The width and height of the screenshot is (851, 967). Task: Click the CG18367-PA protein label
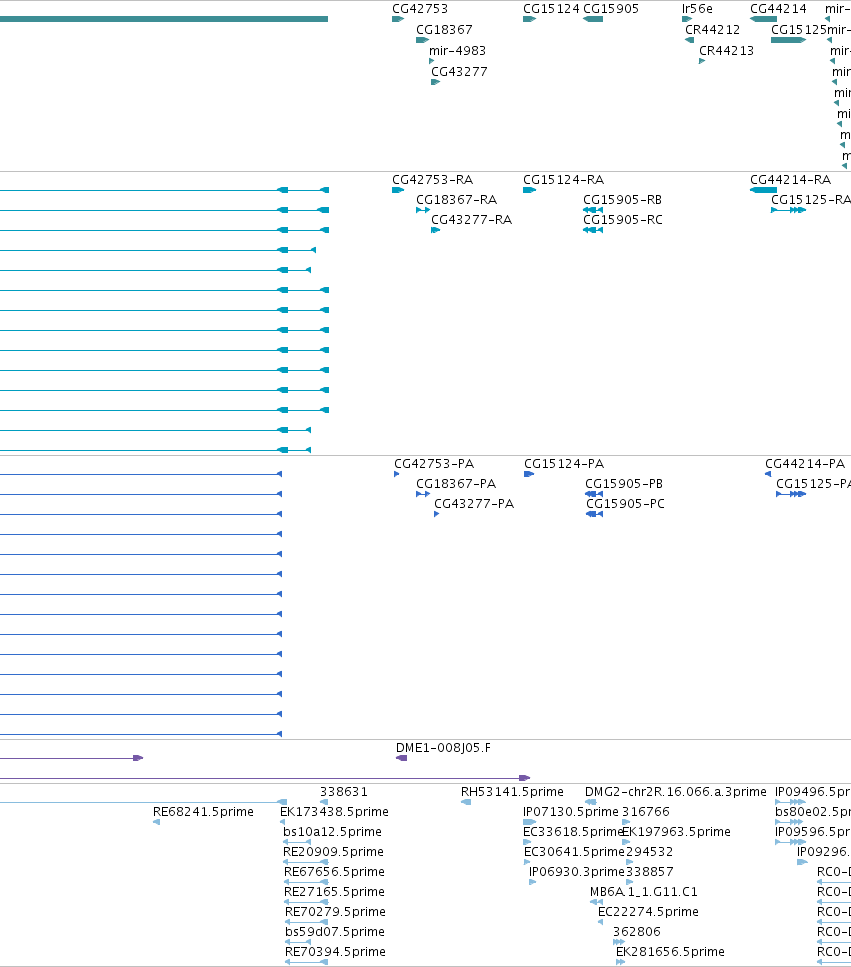pos(456,484)
